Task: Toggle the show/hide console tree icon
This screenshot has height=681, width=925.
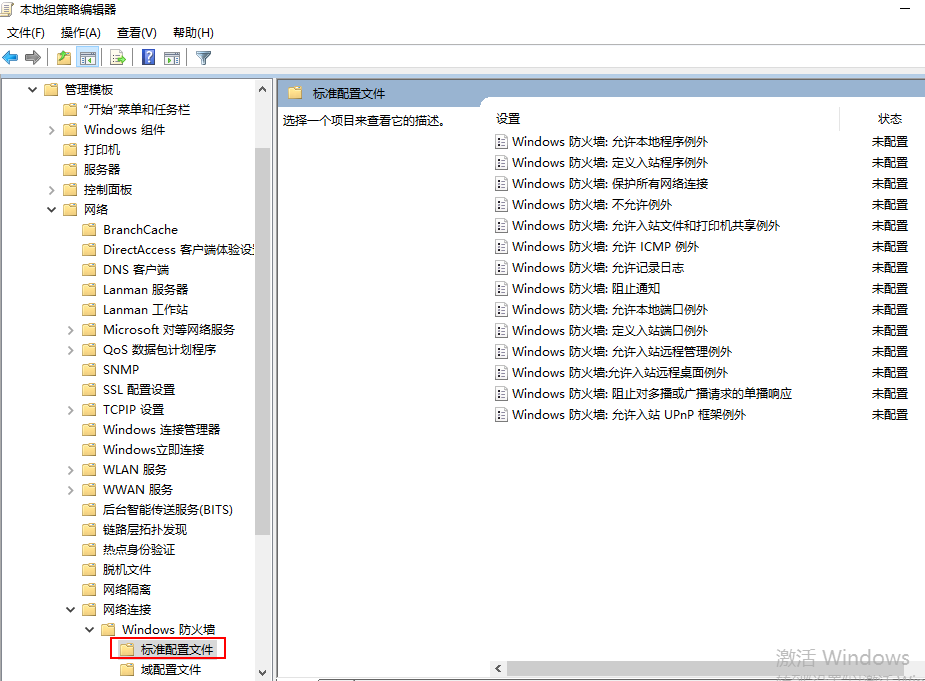Action: (x=88, y=58)
